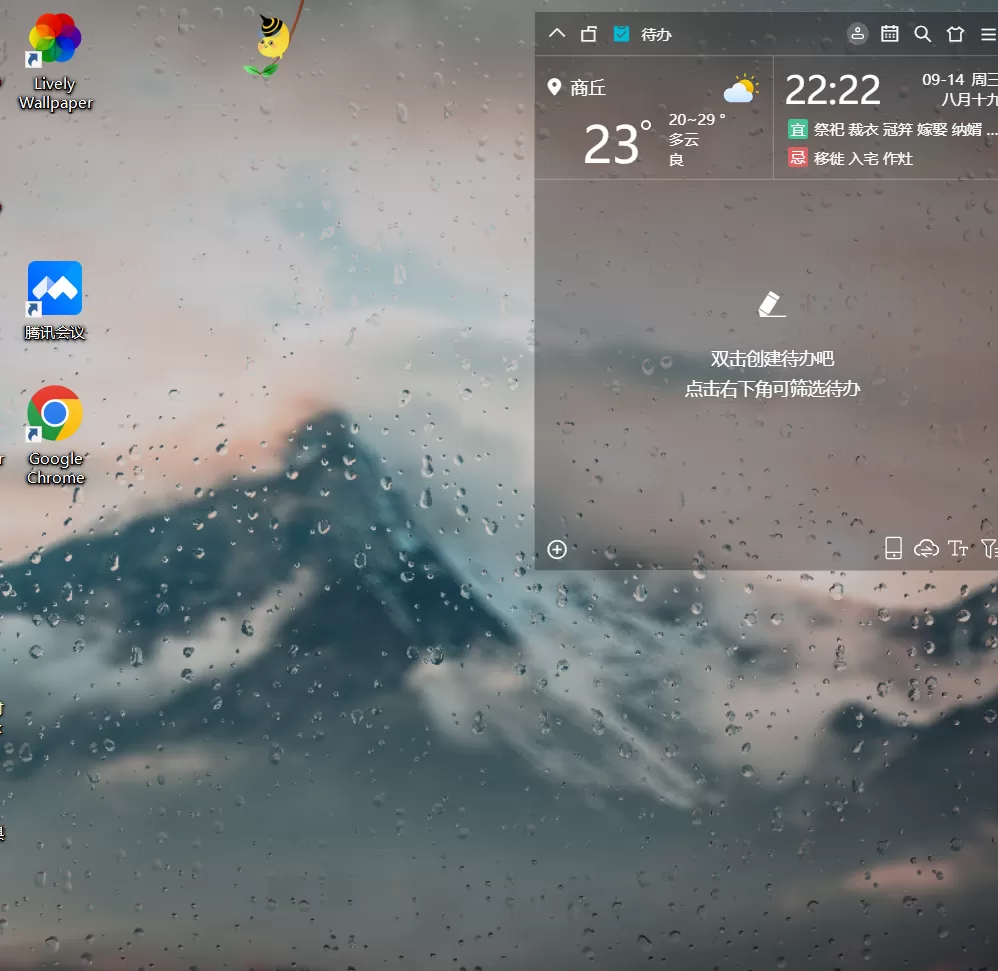The height and width of the screenshot is (971, 998).
Task: Click the 商丘 location label
Action: [x=587, y=88]
